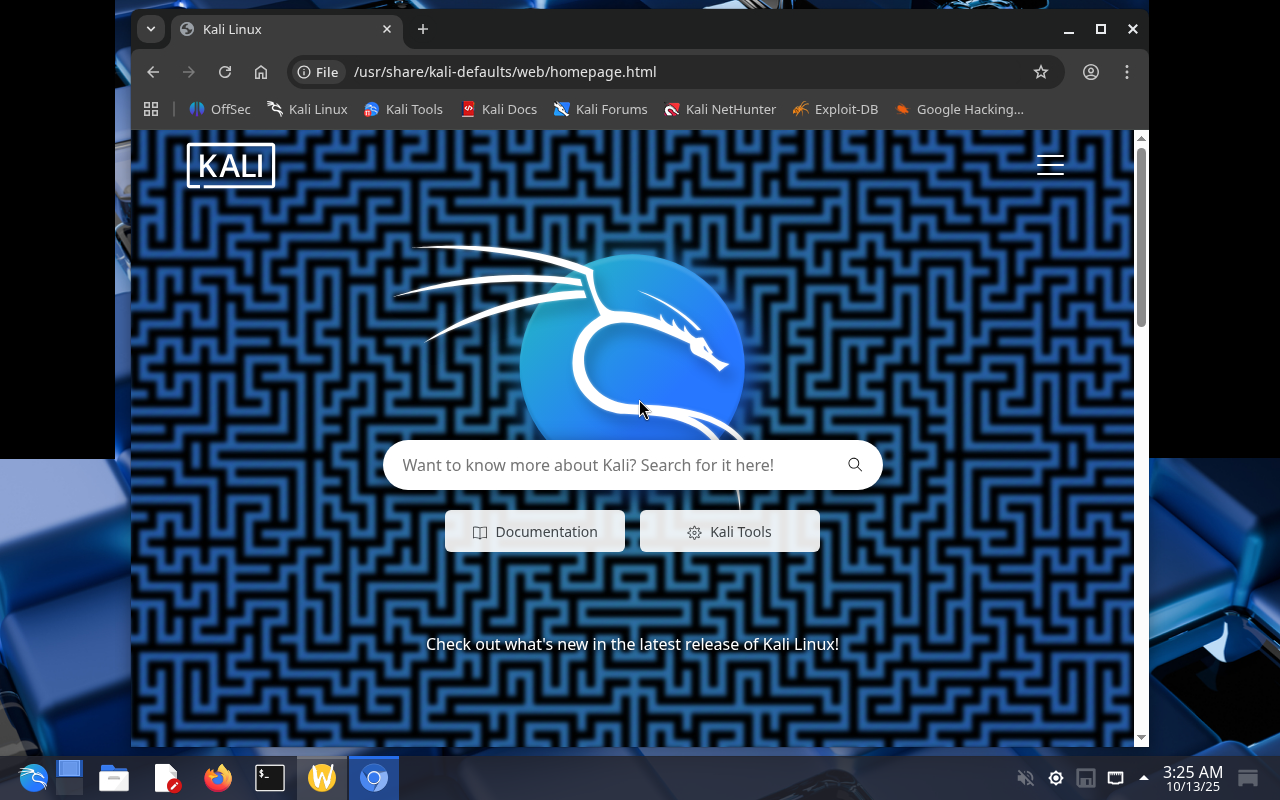
Task: Click the Documentation button
Action: click(535, 532)
